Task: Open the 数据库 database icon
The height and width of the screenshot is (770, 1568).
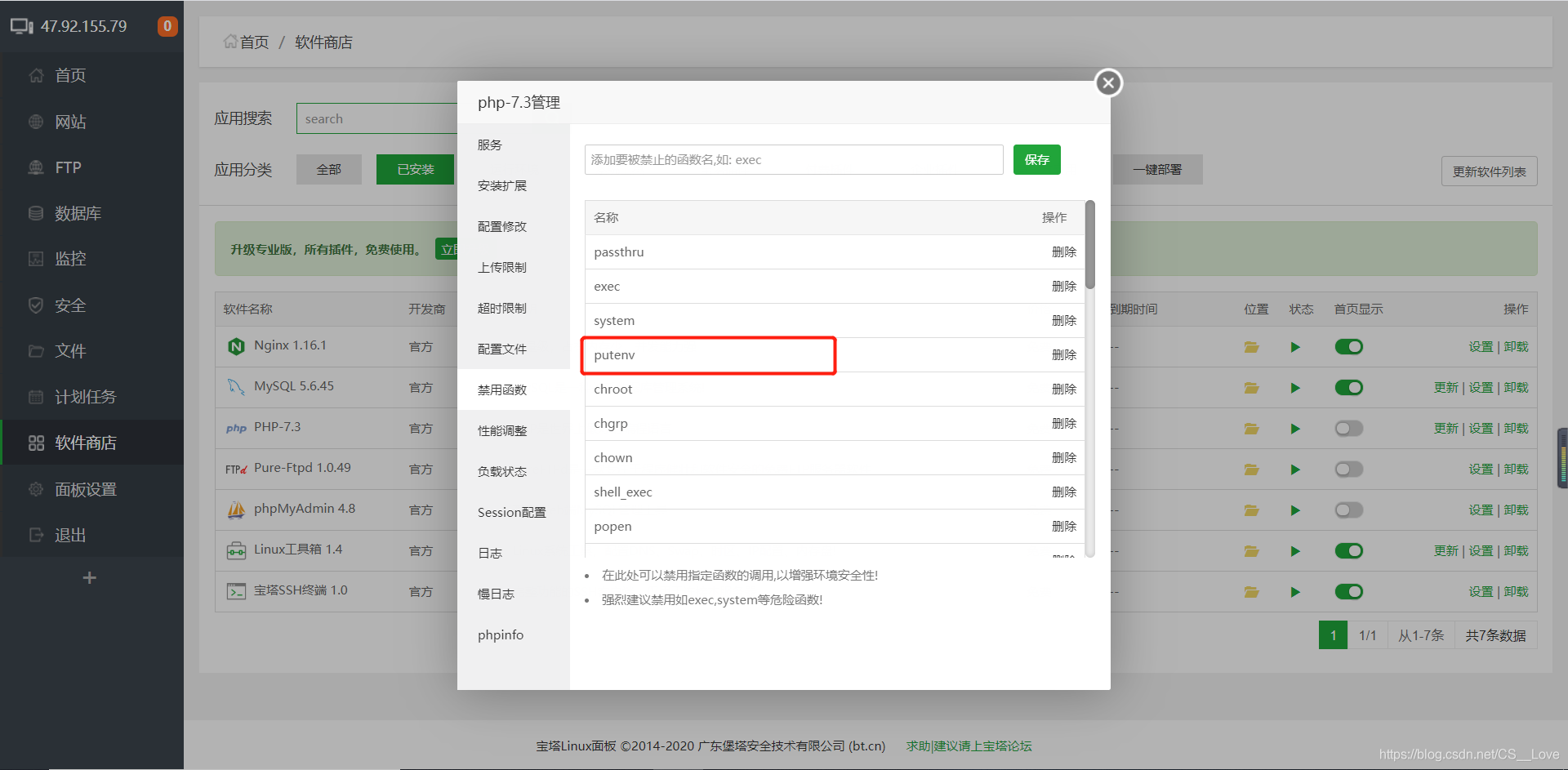Action: tap(36, 213)
